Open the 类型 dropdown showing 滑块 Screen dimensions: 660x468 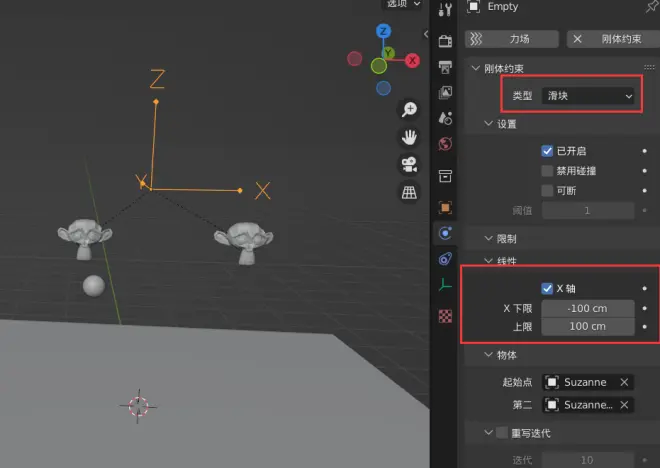pos(588,96)
